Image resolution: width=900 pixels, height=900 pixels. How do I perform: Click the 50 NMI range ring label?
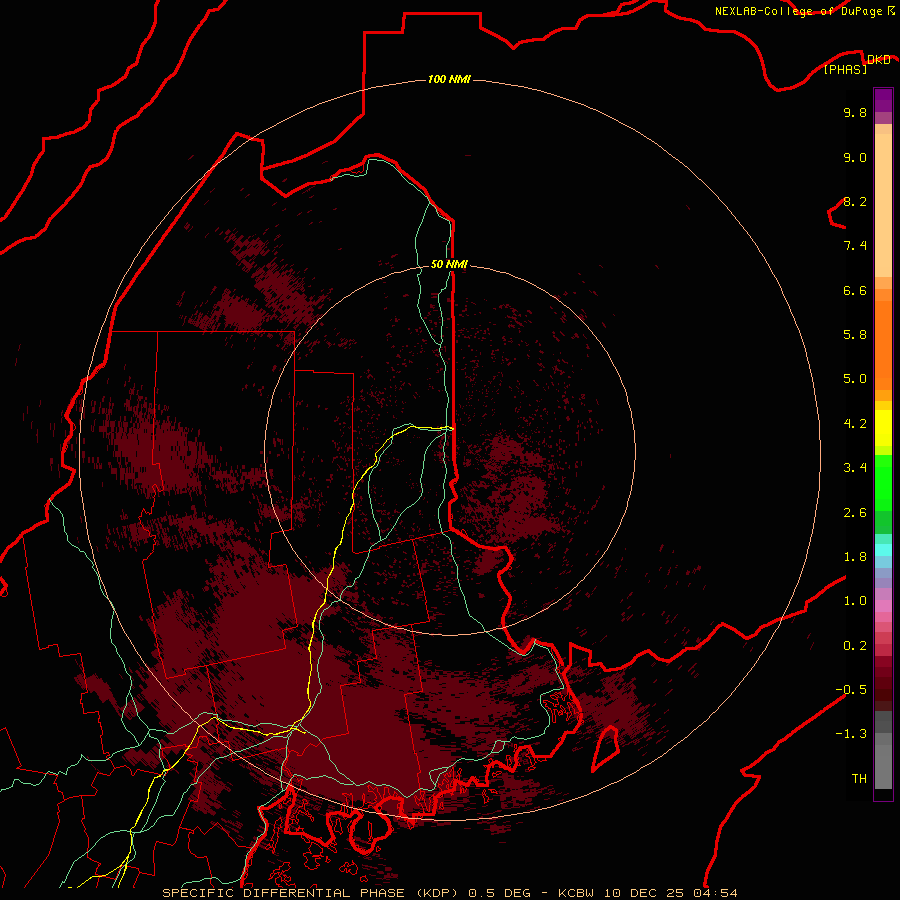point(449,264)
